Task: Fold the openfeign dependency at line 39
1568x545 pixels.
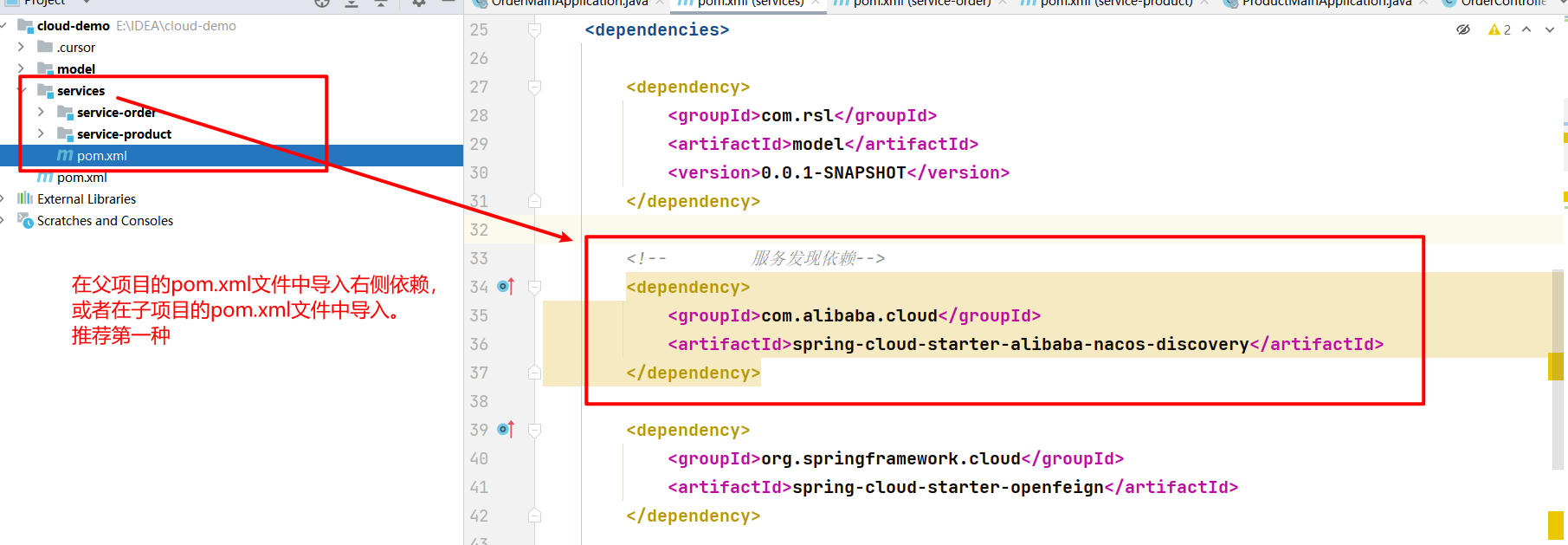Action: coord(534,430)
